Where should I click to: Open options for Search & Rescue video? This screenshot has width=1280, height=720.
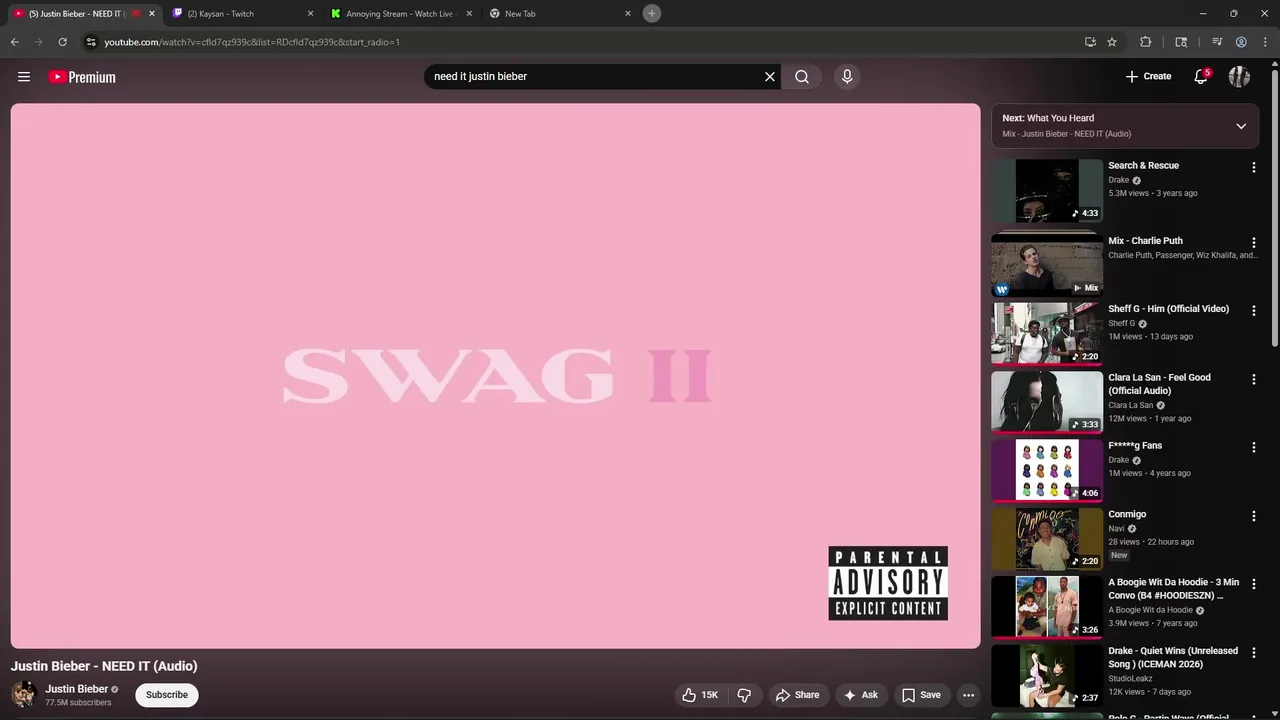1253,168
